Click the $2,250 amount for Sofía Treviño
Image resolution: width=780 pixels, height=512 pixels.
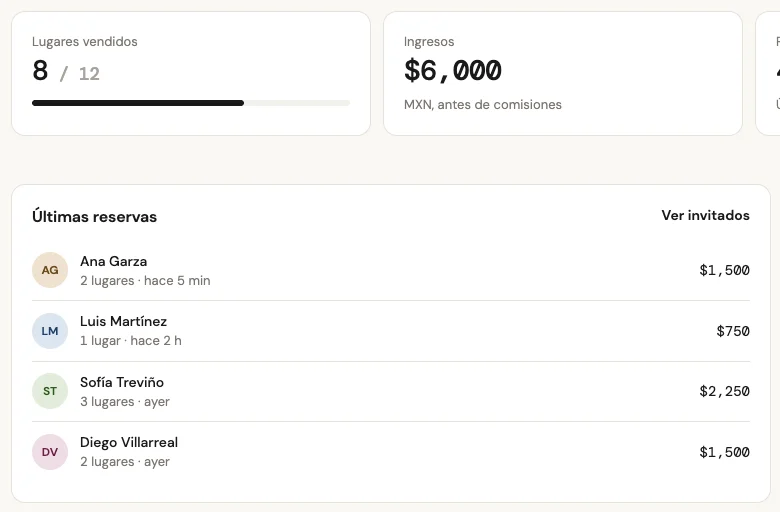click(x=724, y=391)
